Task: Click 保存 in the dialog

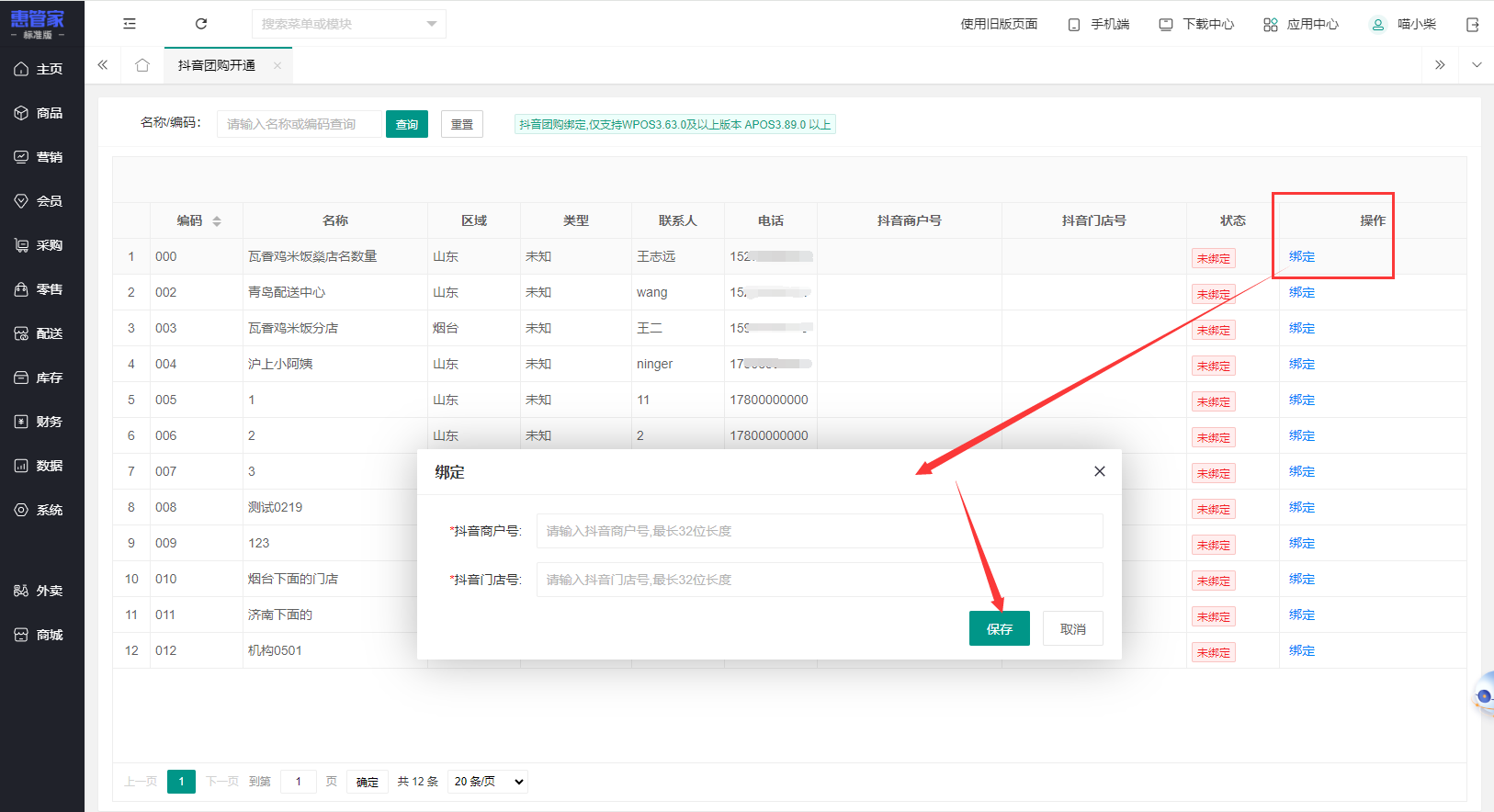Action: pos(1000,628)
